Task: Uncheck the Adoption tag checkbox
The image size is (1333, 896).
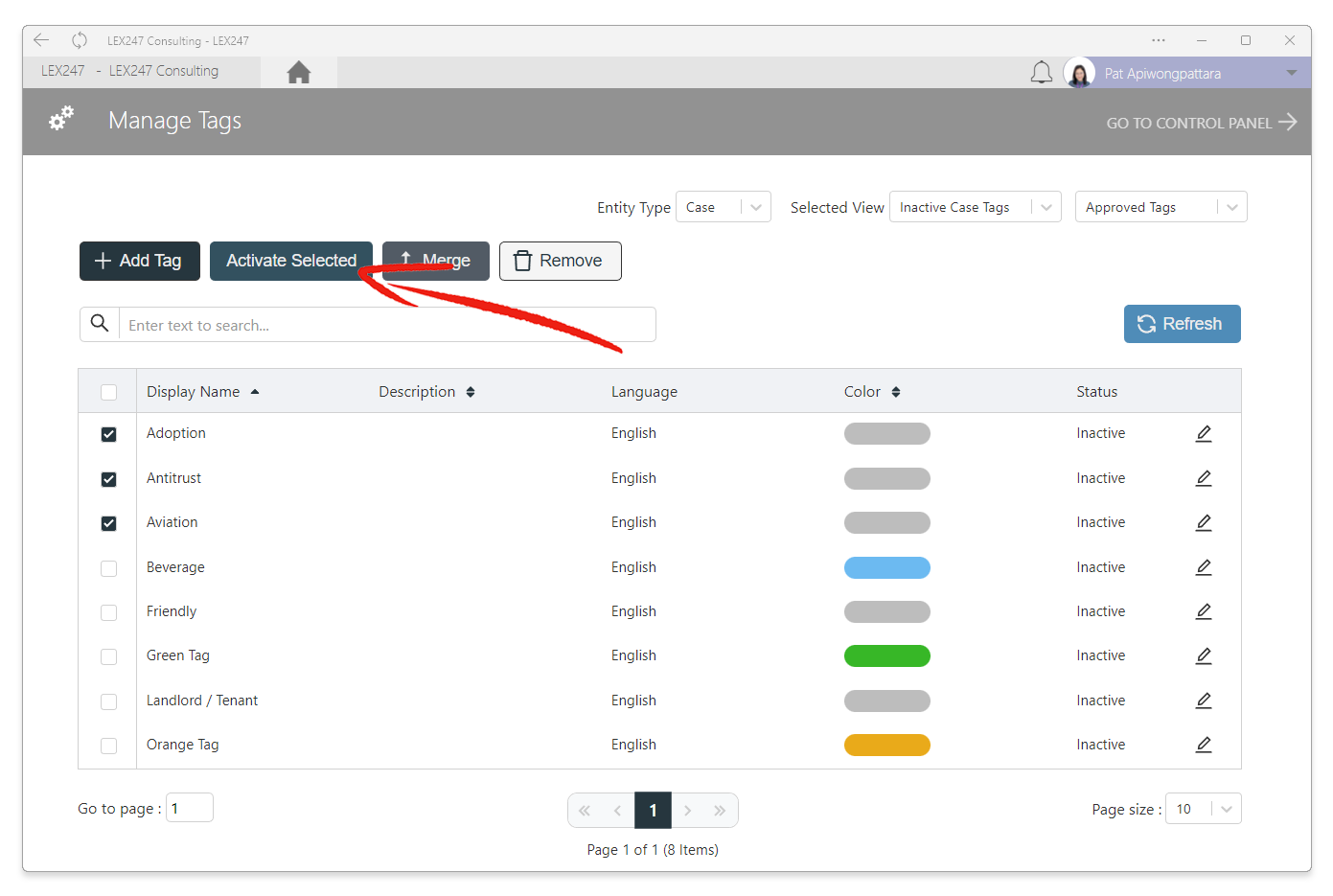Action: (x=108, y=434)
